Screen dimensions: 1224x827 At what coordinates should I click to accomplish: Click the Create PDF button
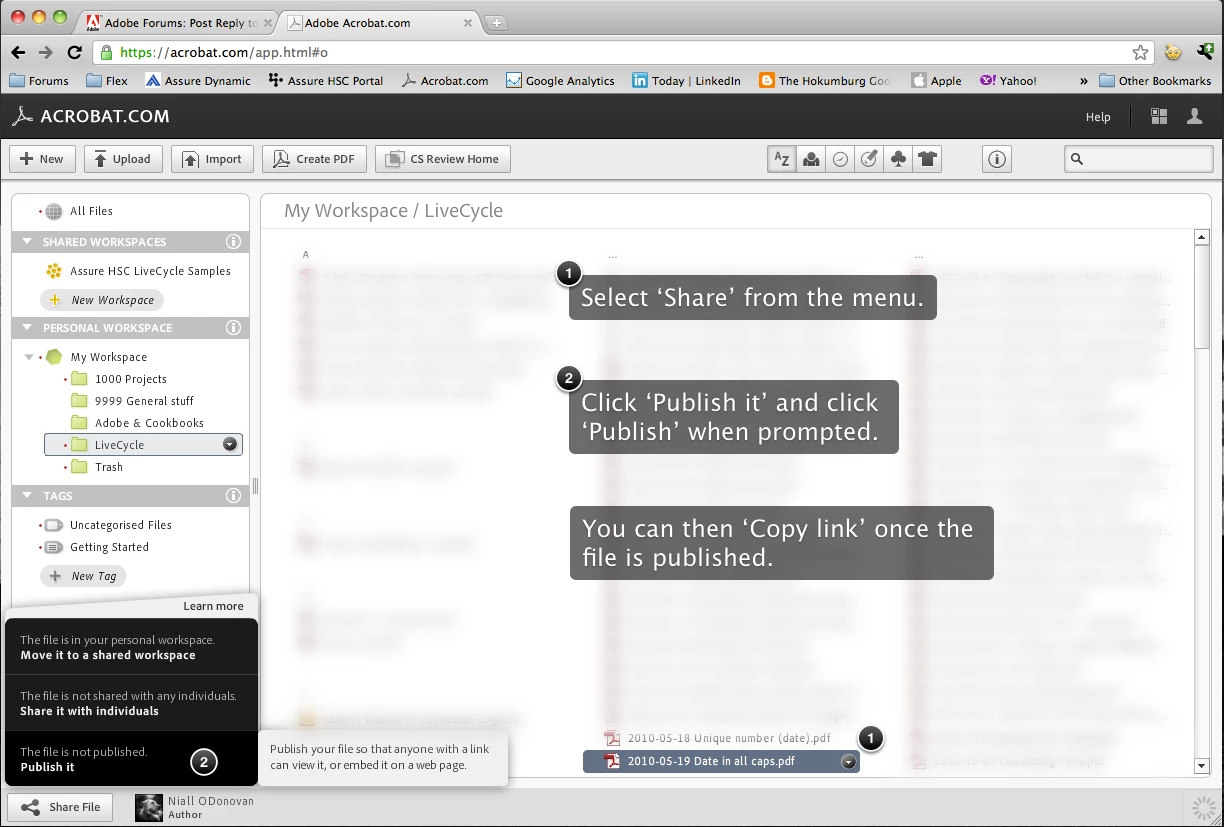pyautogui.click(x=314, y=159)
